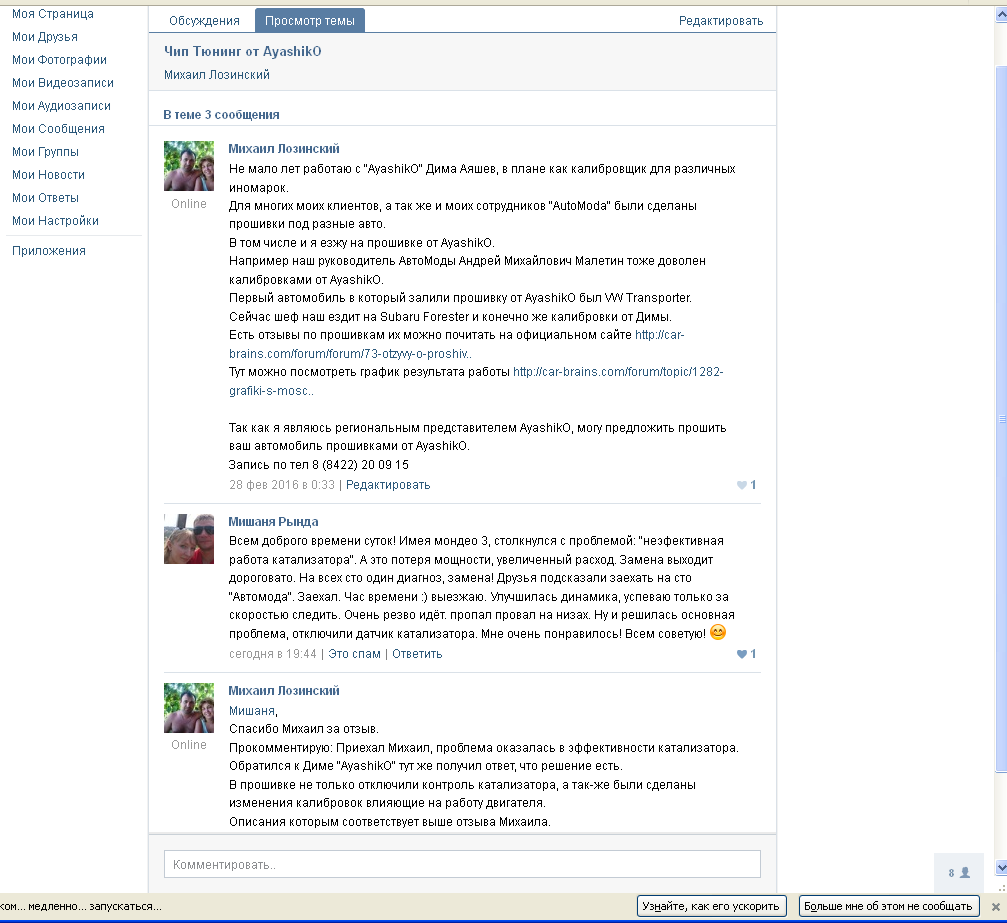The image size is (1007, 923).
Task: Click Мишаня Рында avatar photo
Action: point(189,539)
